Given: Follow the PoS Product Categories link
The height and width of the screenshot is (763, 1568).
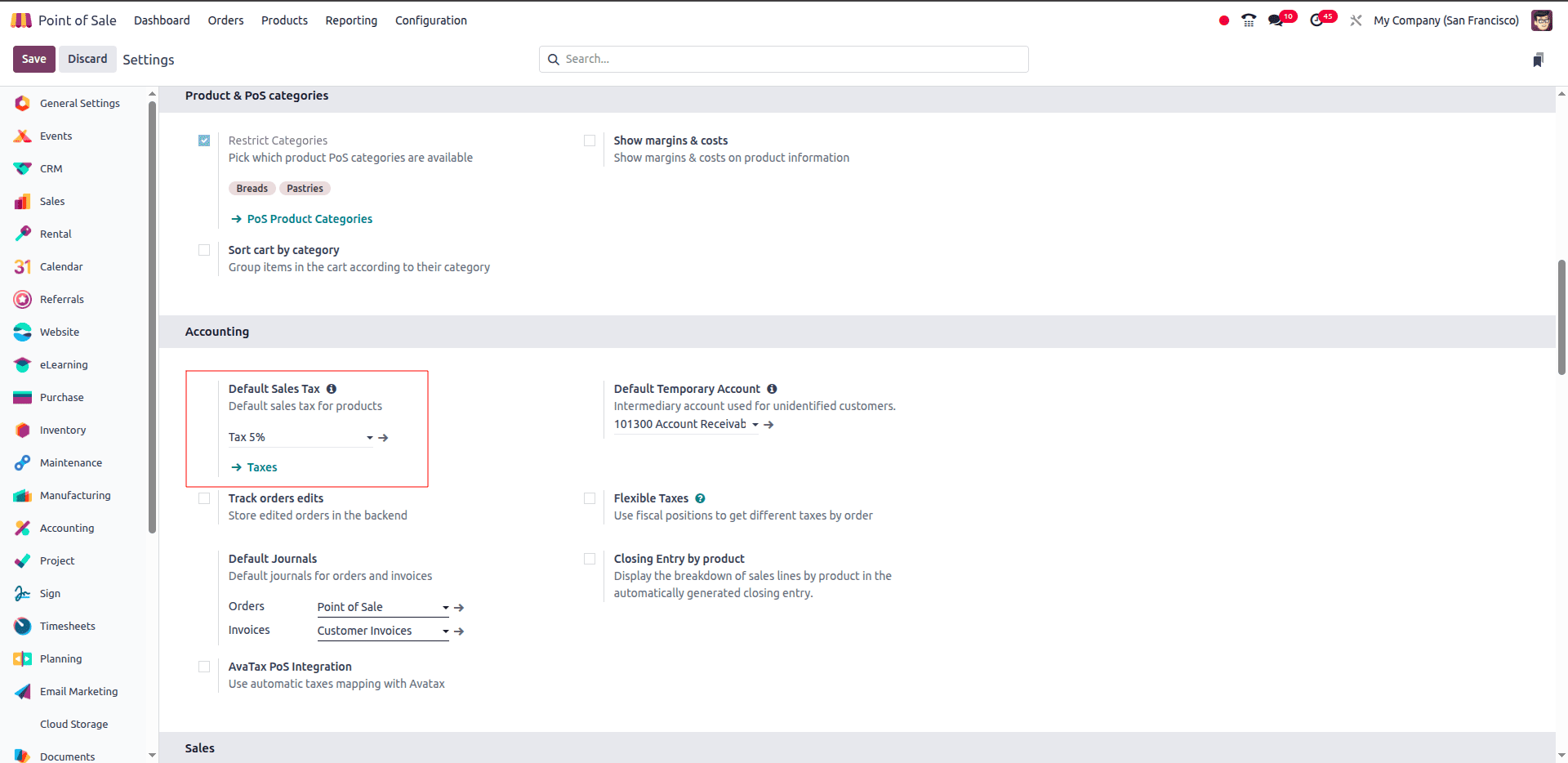Looking at the screenshot, I should click(x=310, y=219).
